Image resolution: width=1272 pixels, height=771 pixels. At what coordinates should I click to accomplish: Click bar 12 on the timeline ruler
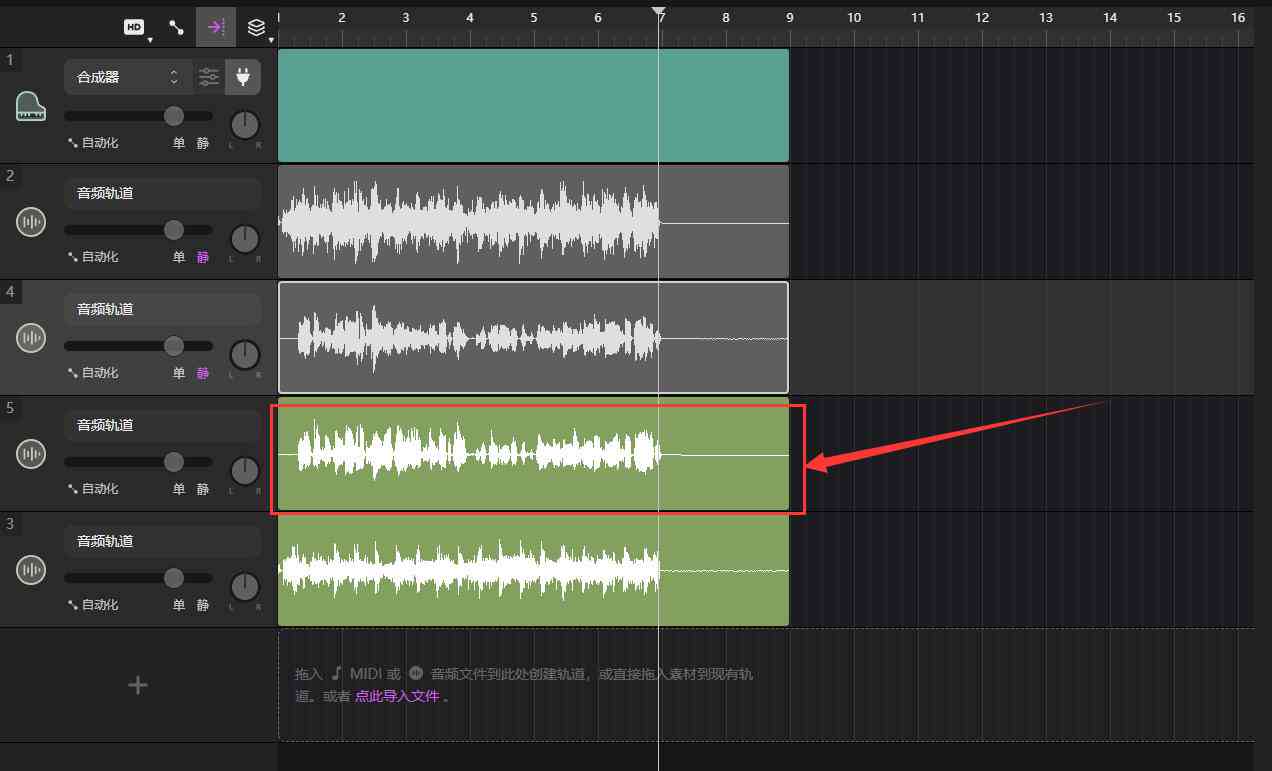coord(982,18)
